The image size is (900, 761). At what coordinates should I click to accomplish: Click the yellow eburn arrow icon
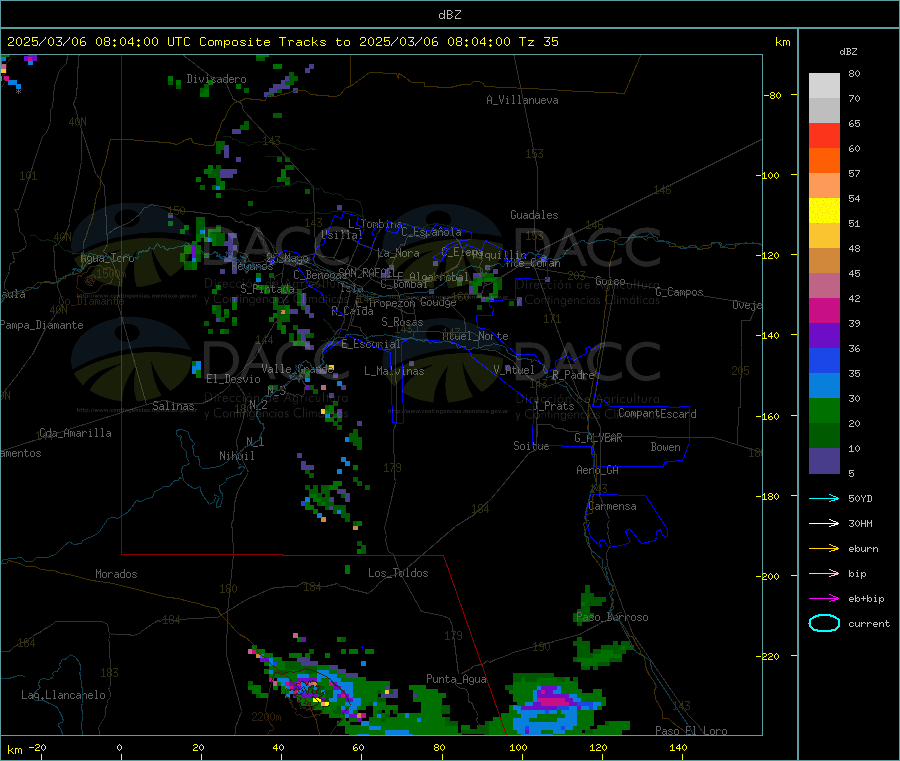click(824, 549)
